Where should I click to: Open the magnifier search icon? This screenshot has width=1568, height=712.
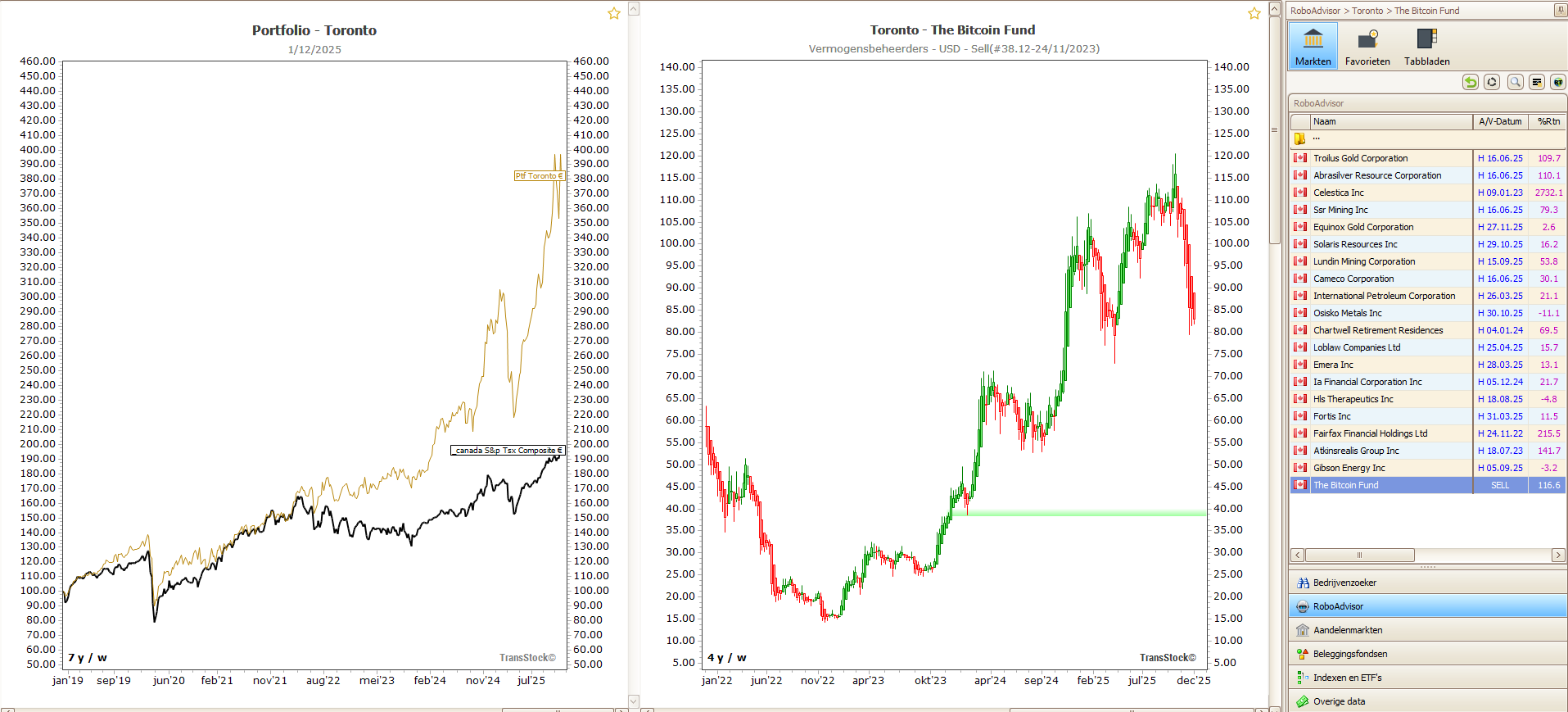(x=1515, y=82)
